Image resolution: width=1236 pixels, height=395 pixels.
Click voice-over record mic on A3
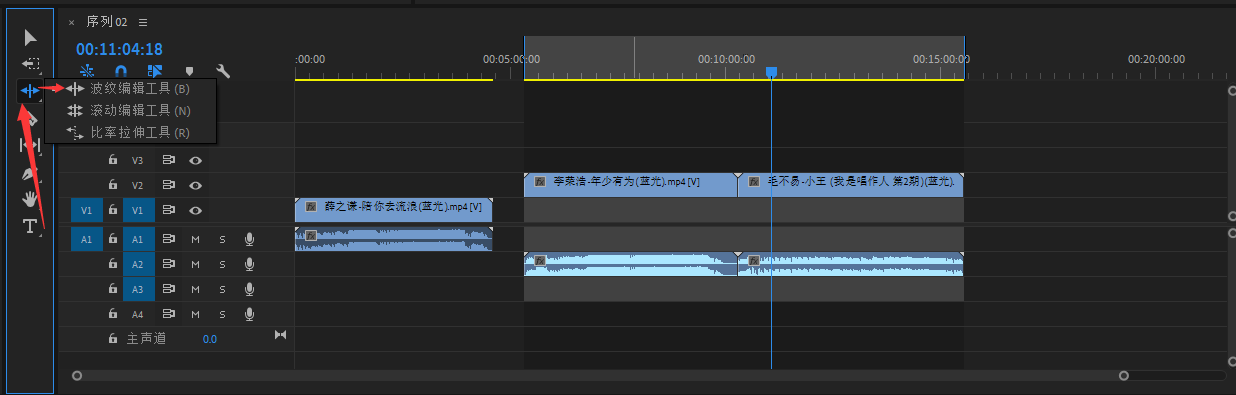[249, 289]
